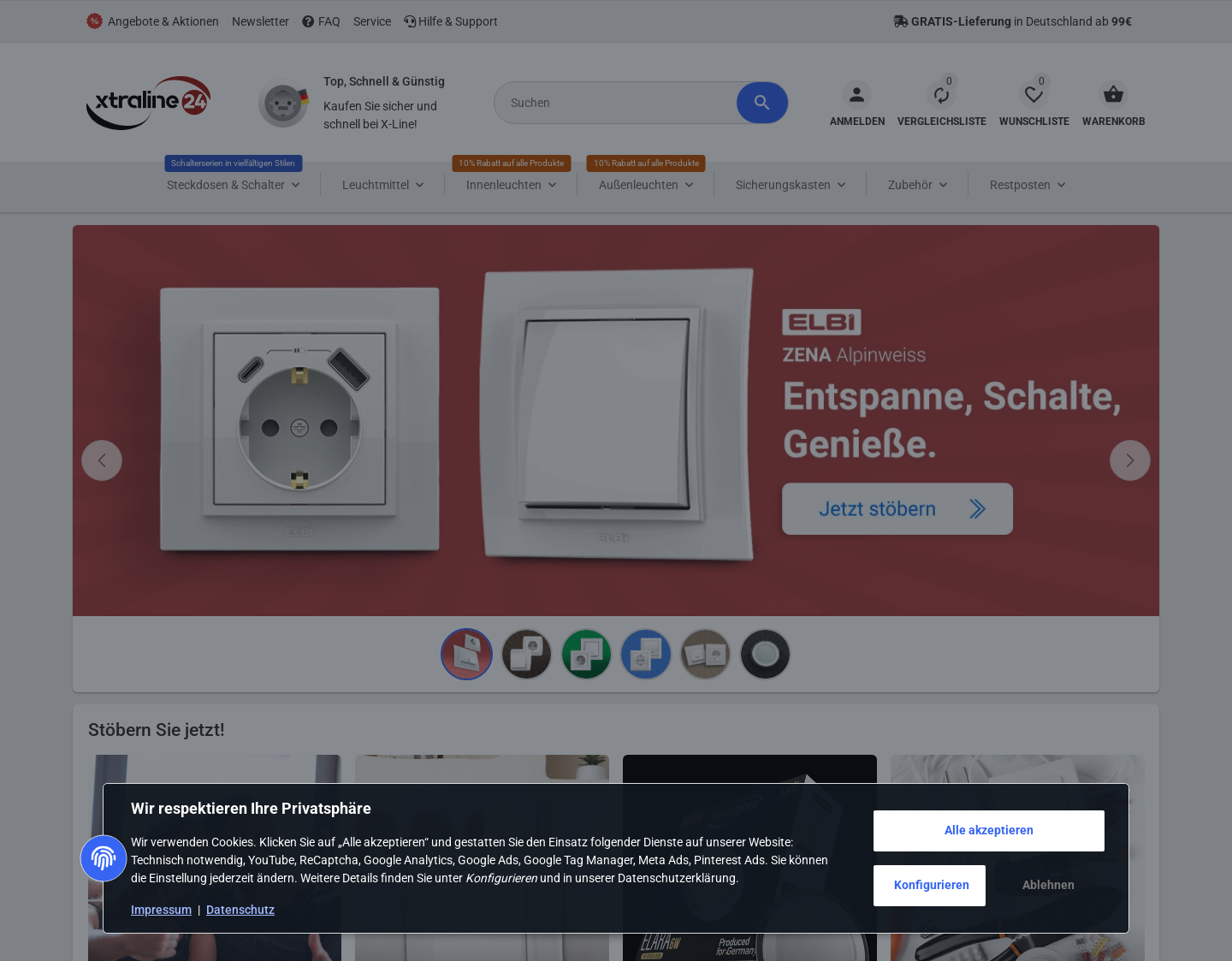
Task: Click the Schalterserien in vielfältigen Stilen badge
Action: point(233,163)
